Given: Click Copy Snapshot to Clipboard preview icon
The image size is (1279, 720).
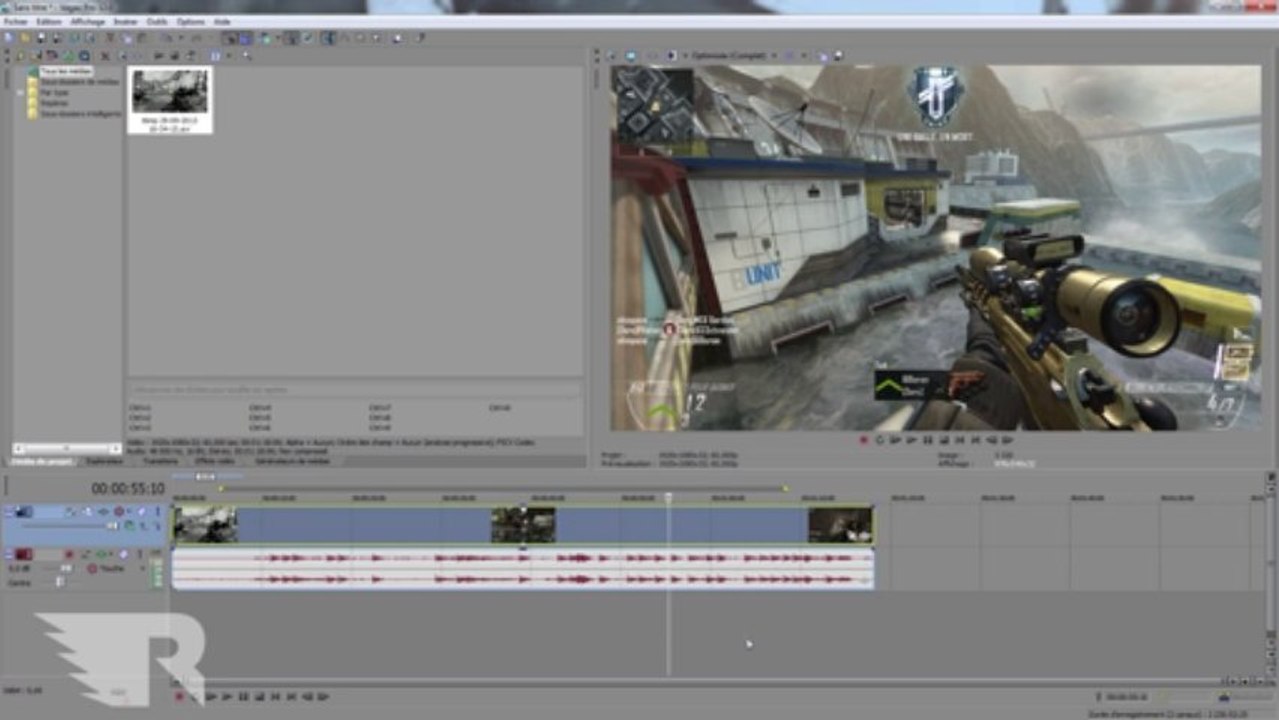Looking at the screenshot, I should (x=824, y=56).
